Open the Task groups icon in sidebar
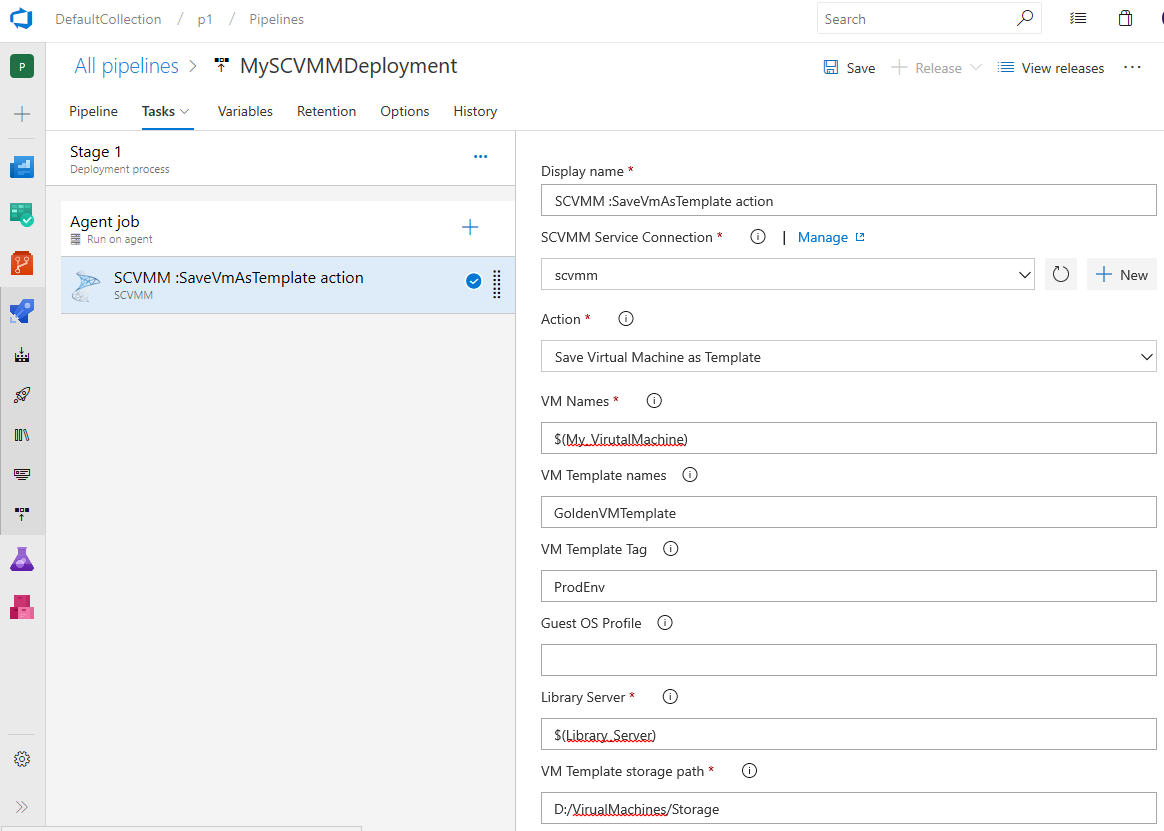The height and width of the screenshot is (831, 1164). (x=22, y=474)
